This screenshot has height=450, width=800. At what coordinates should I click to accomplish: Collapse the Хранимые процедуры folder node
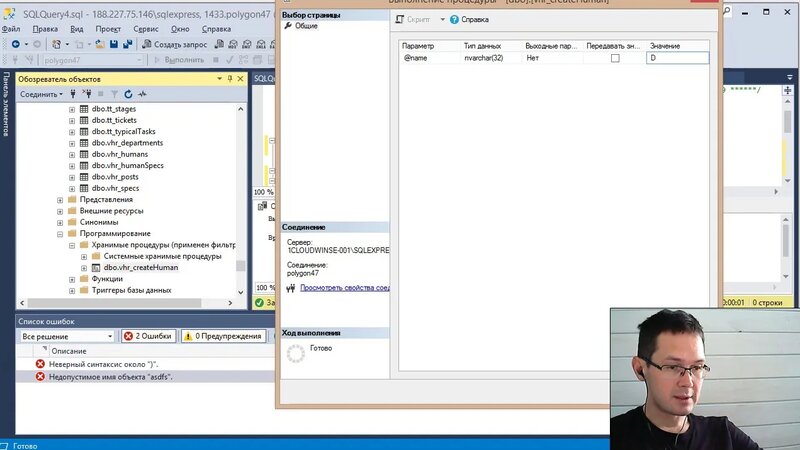coord(72,245)
